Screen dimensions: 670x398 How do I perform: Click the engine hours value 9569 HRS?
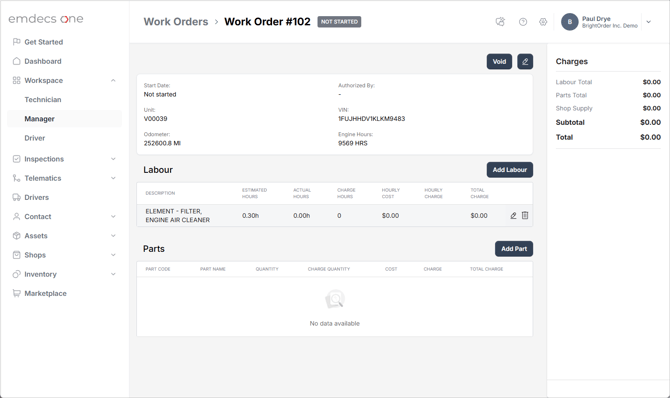pos(353,143)
